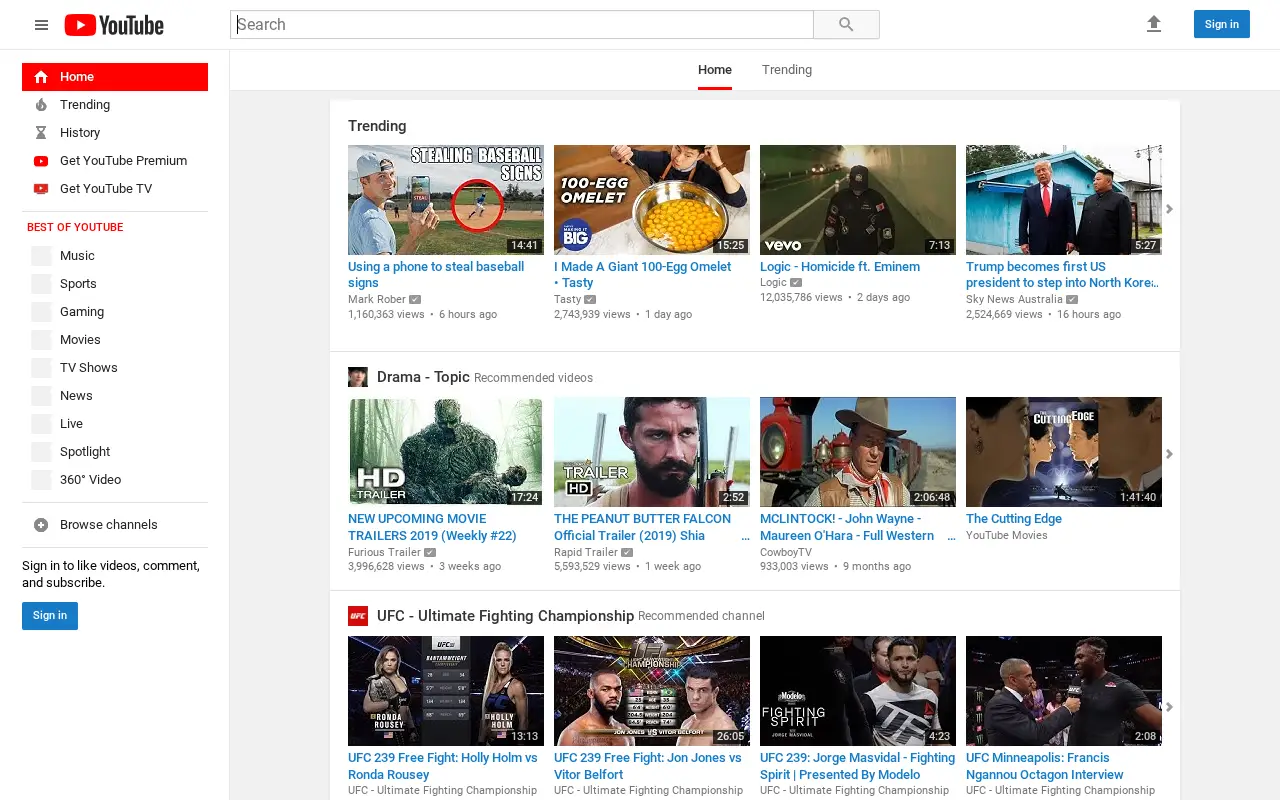The height and width of the screenshot is (800, 1280).
Task: Click the Furious Trailer channel name
Action: 384,552
